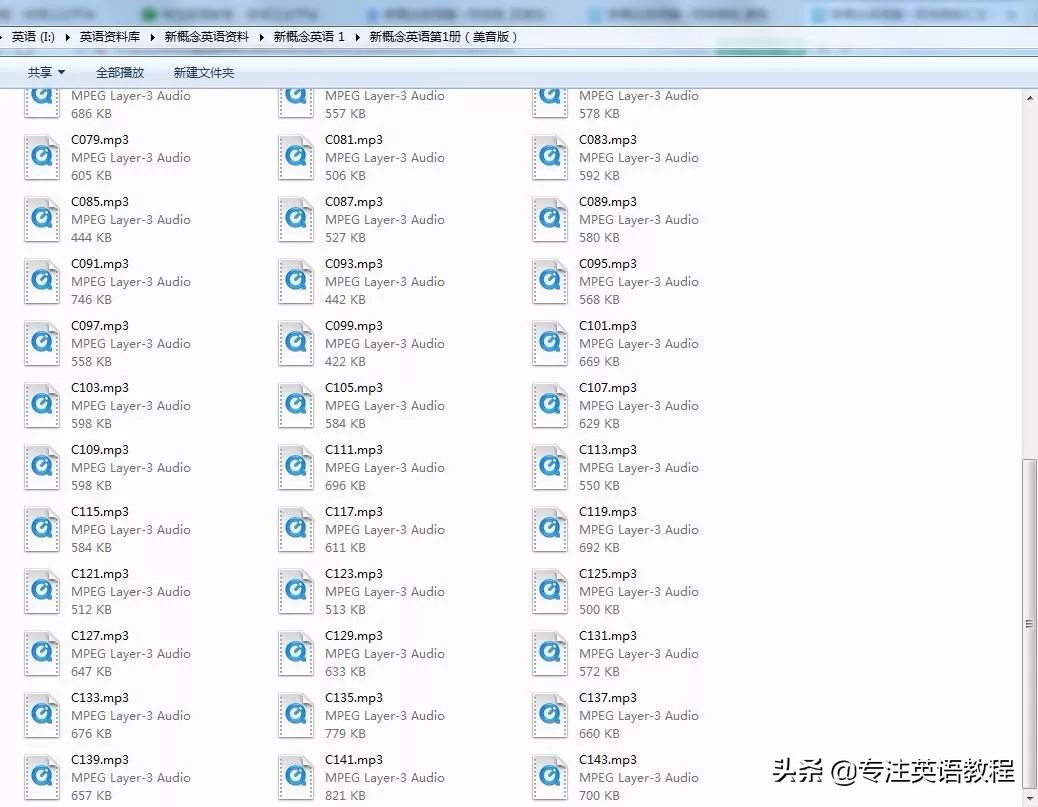The height and width of the screenshot is (807, 1038).
Task: Select the C109.mp3 file icon
Action: click(42, 467)
